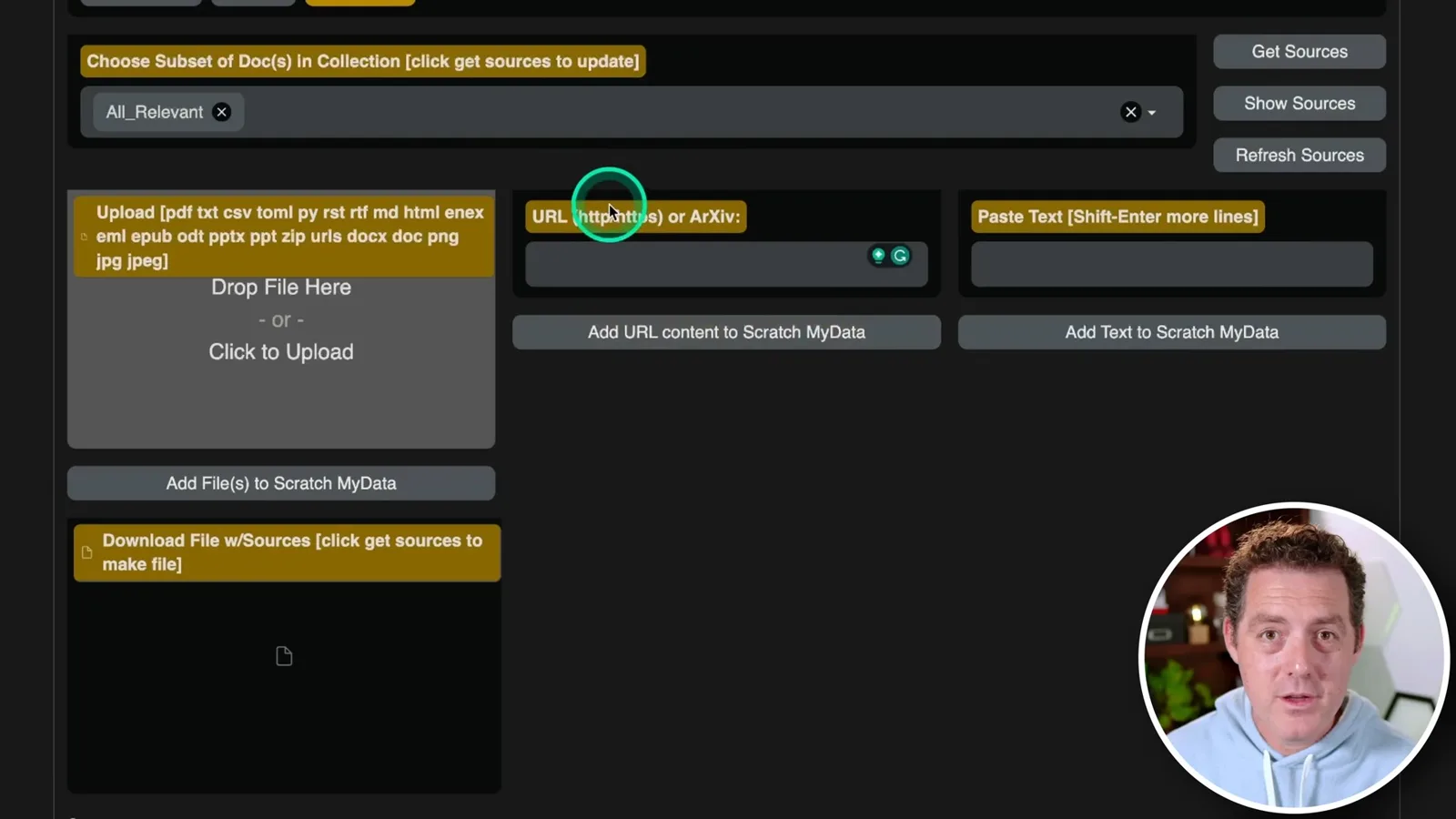Remove the All_Relevant tag chip
1456x819 pixels.
221,112
